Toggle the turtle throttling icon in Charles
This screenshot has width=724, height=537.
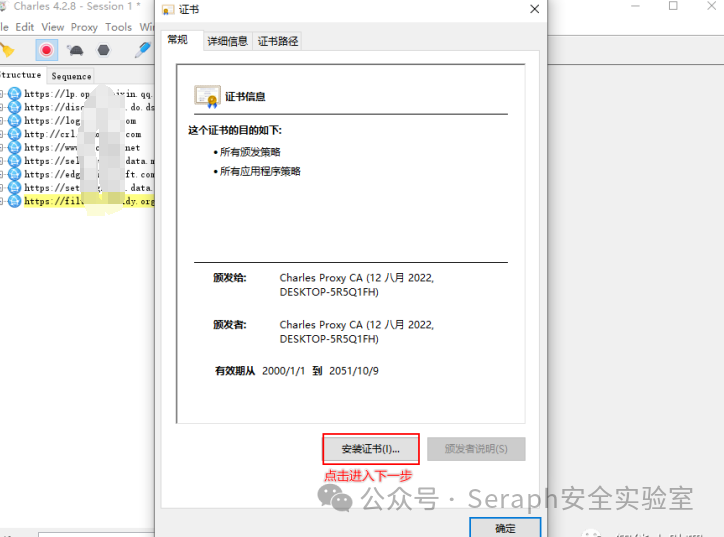point(75,50)
